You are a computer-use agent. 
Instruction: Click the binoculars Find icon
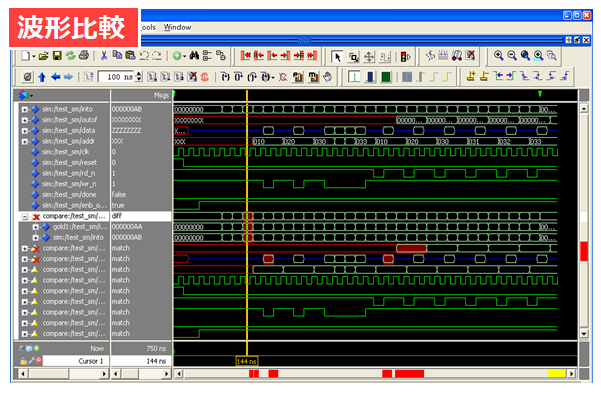[x=194, y=56]
